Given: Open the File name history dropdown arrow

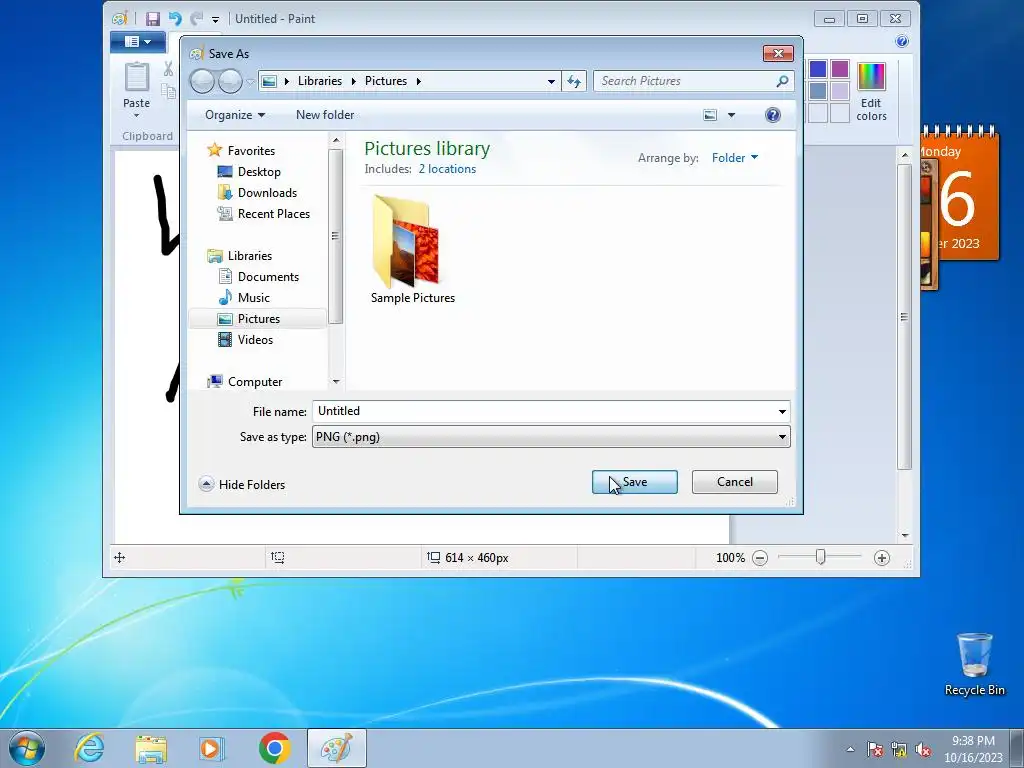Looking at the screenshot, I should tap(782, 411).
